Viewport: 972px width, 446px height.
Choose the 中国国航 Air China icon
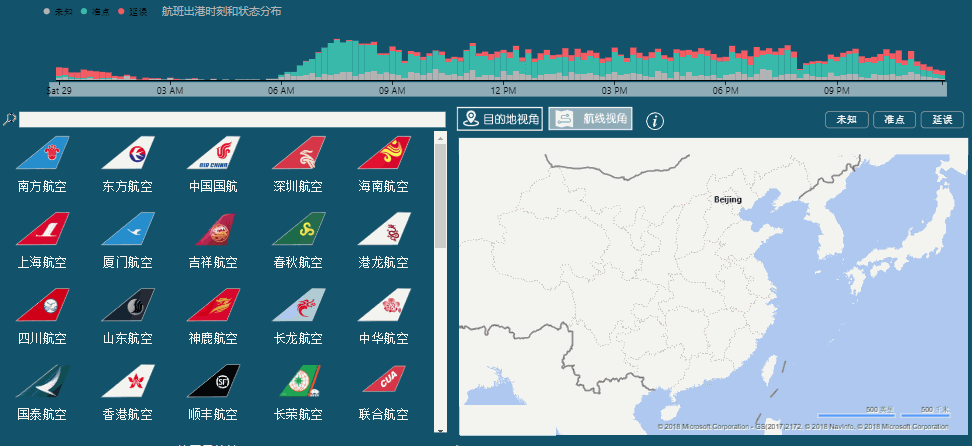click(213, 153)
